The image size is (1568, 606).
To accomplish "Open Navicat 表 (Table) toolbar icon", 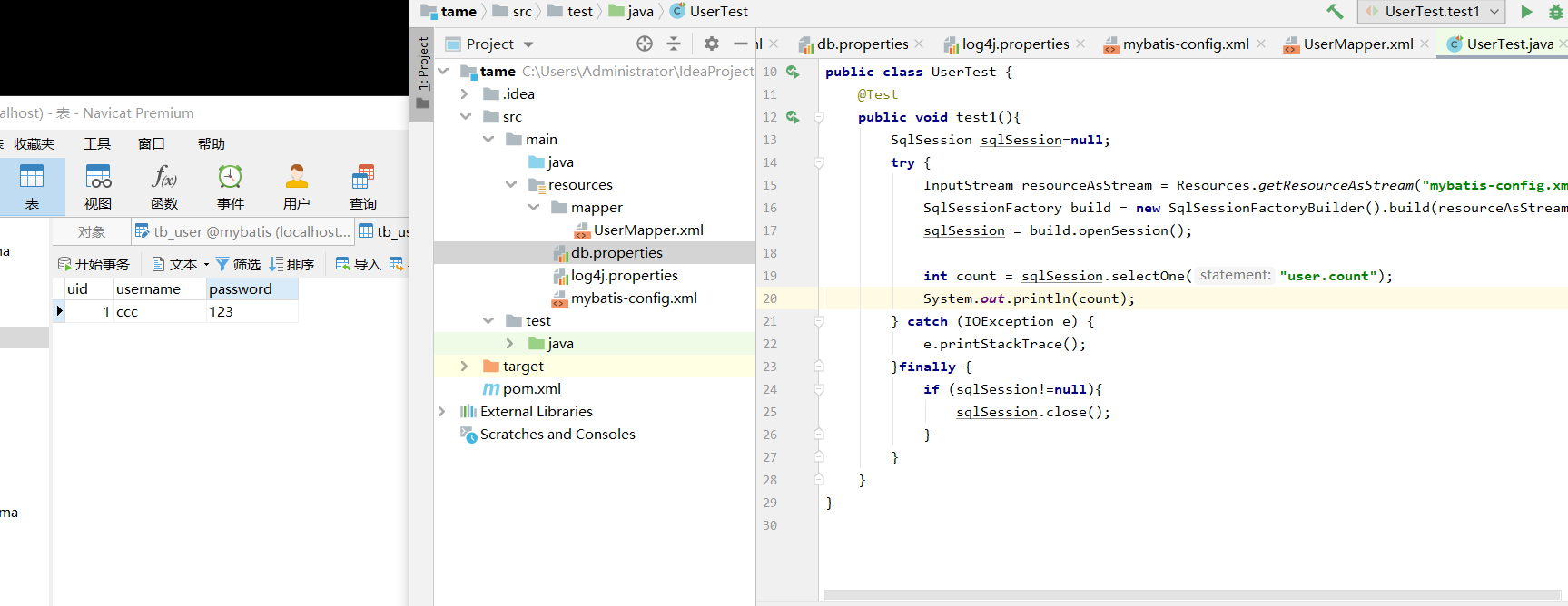I will (32, 186).
